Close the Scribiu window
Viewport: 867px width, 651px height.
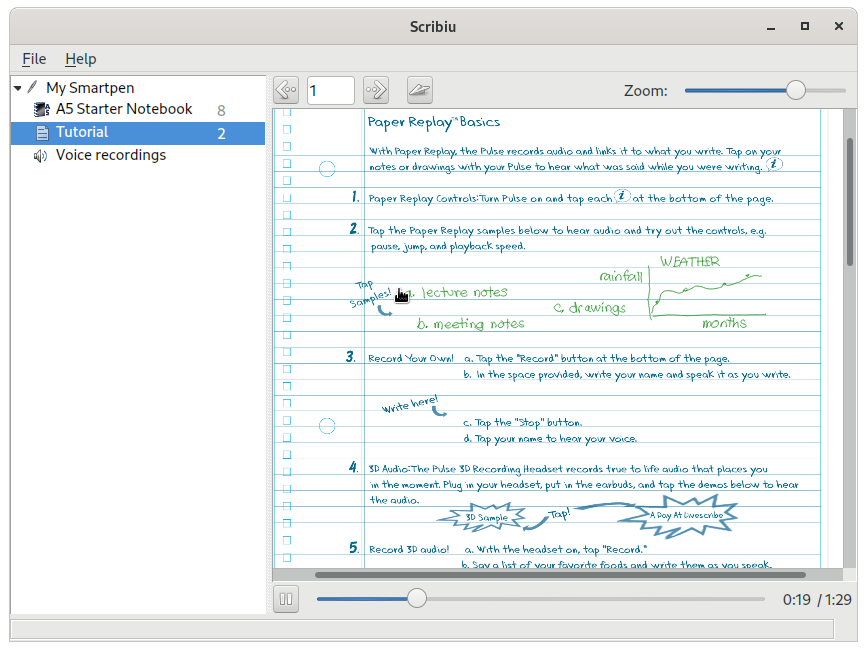839,26
